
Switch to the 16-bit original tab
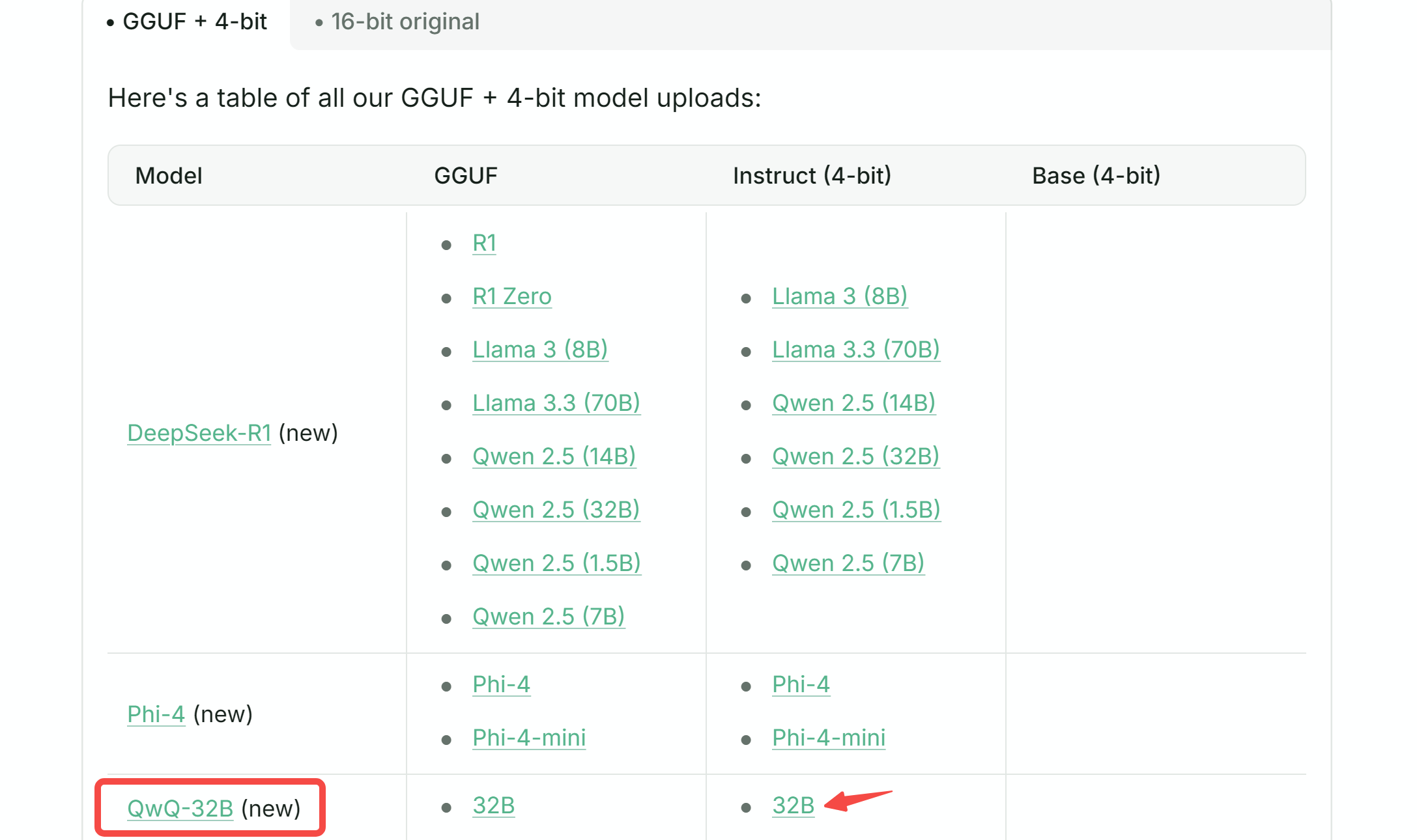[x=404, y=22]
